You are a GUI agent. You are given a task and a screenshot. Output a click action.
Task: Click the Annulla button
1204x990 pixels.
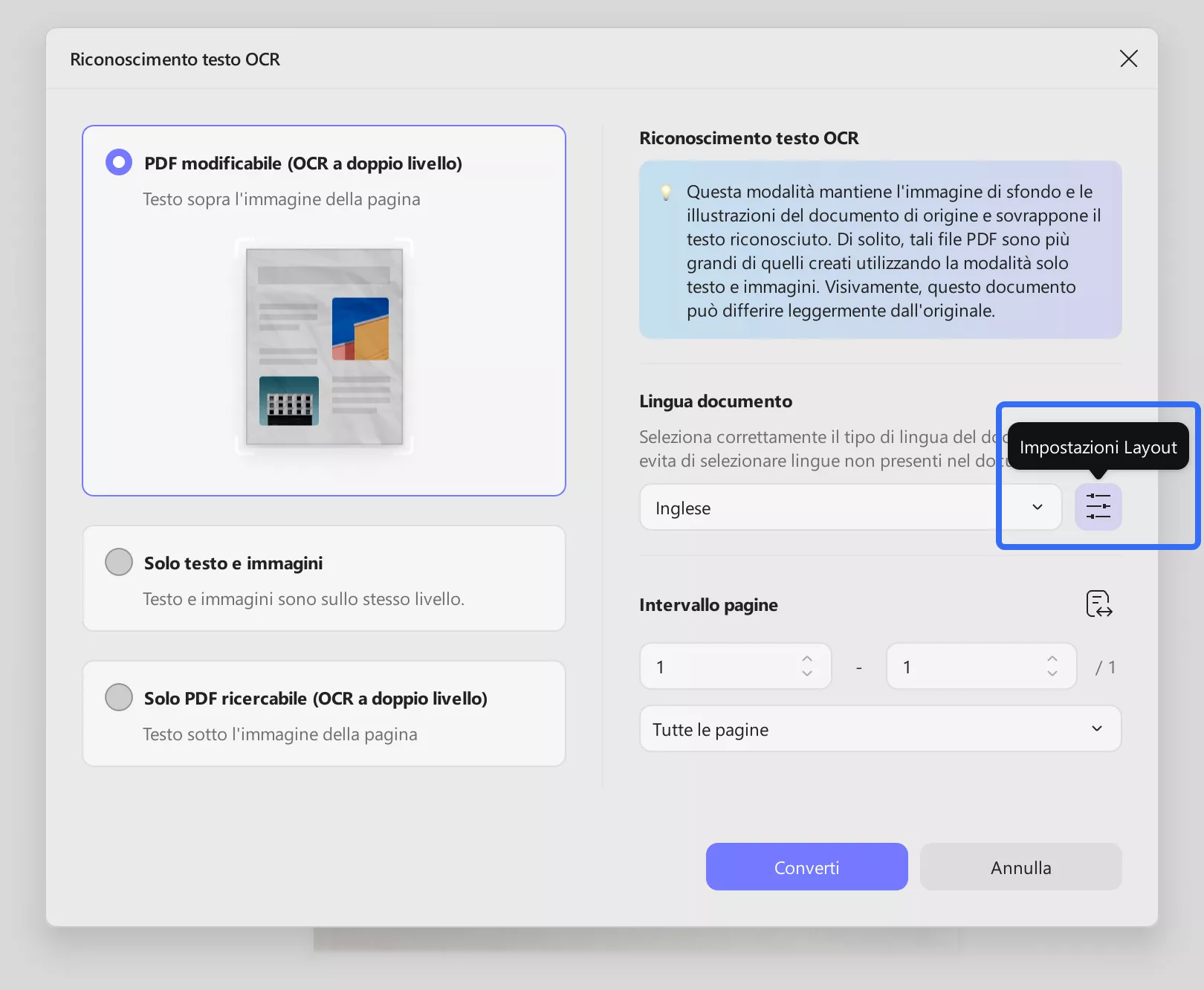pos(1020,867)
